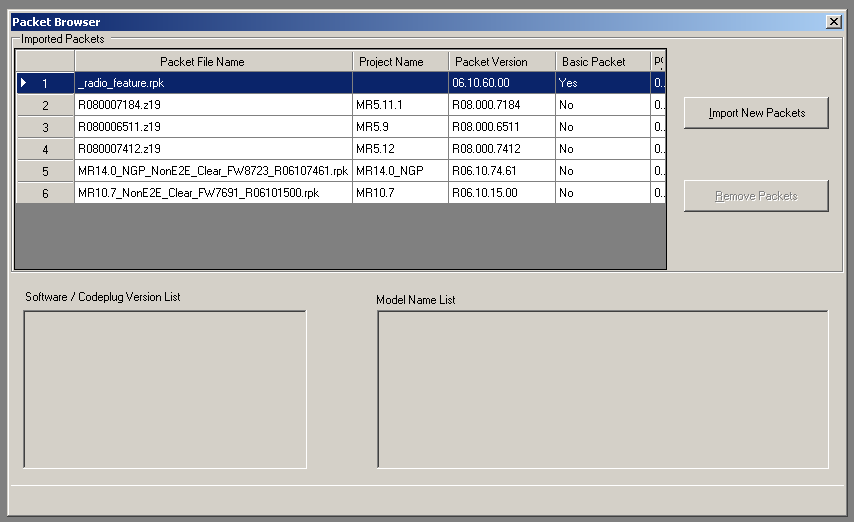
Task: Click row header number 6
Action: (45, 193)
